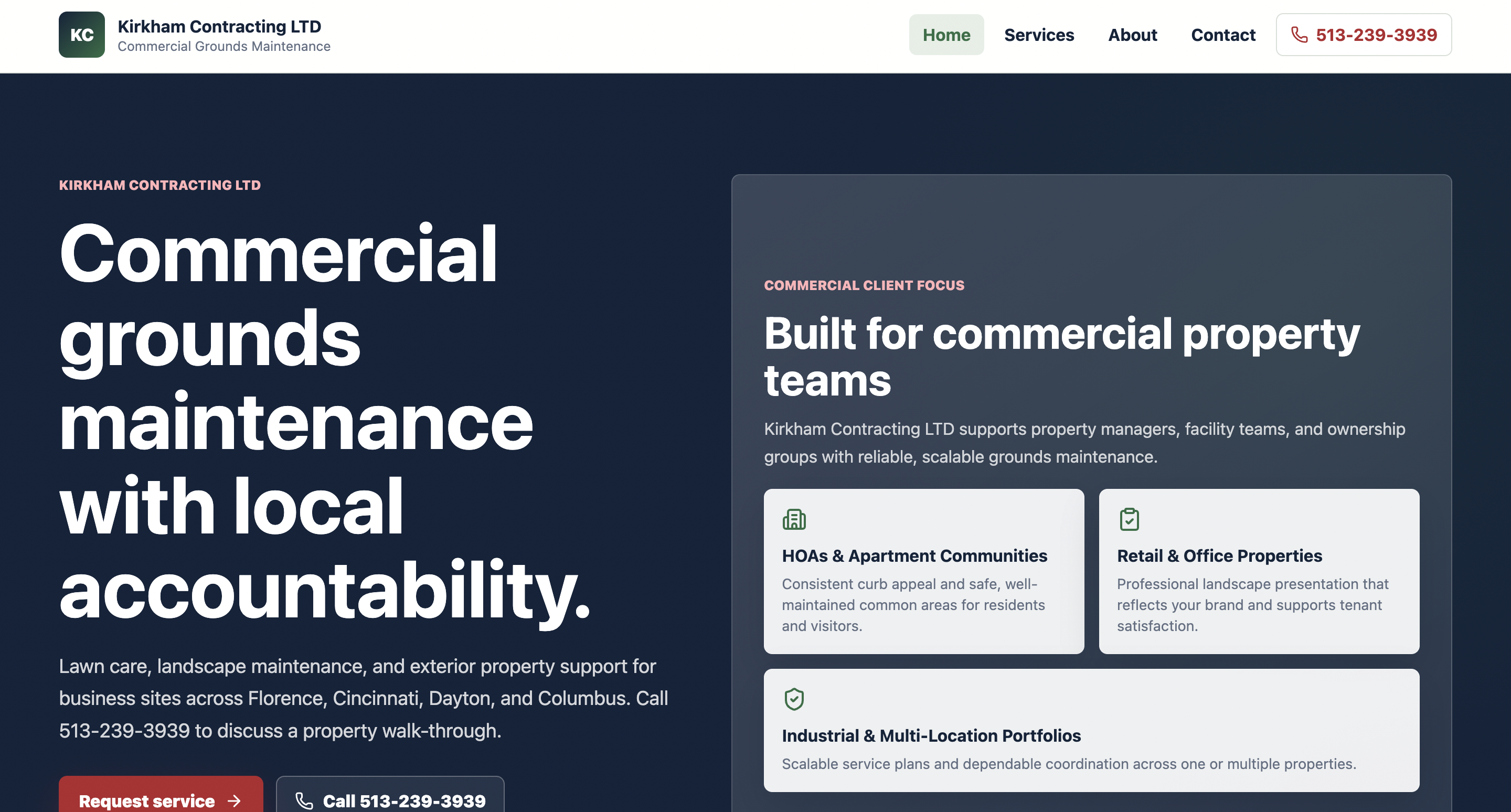Click Professional landscape presentation description
This screenshot has height=812, width=1511.
click(1253, 605)
